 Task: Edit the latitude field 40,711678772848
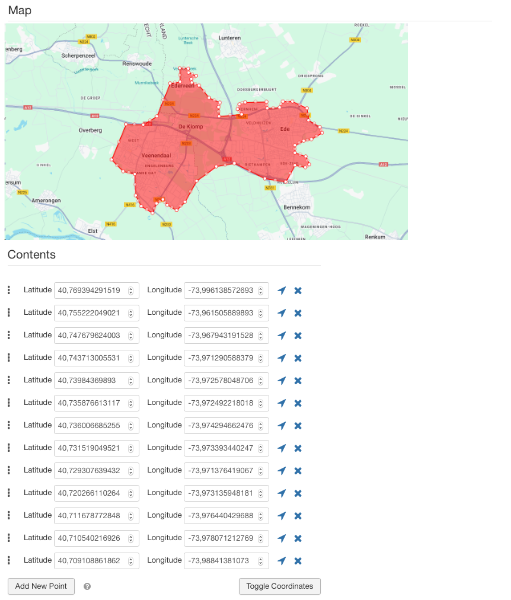97,516
